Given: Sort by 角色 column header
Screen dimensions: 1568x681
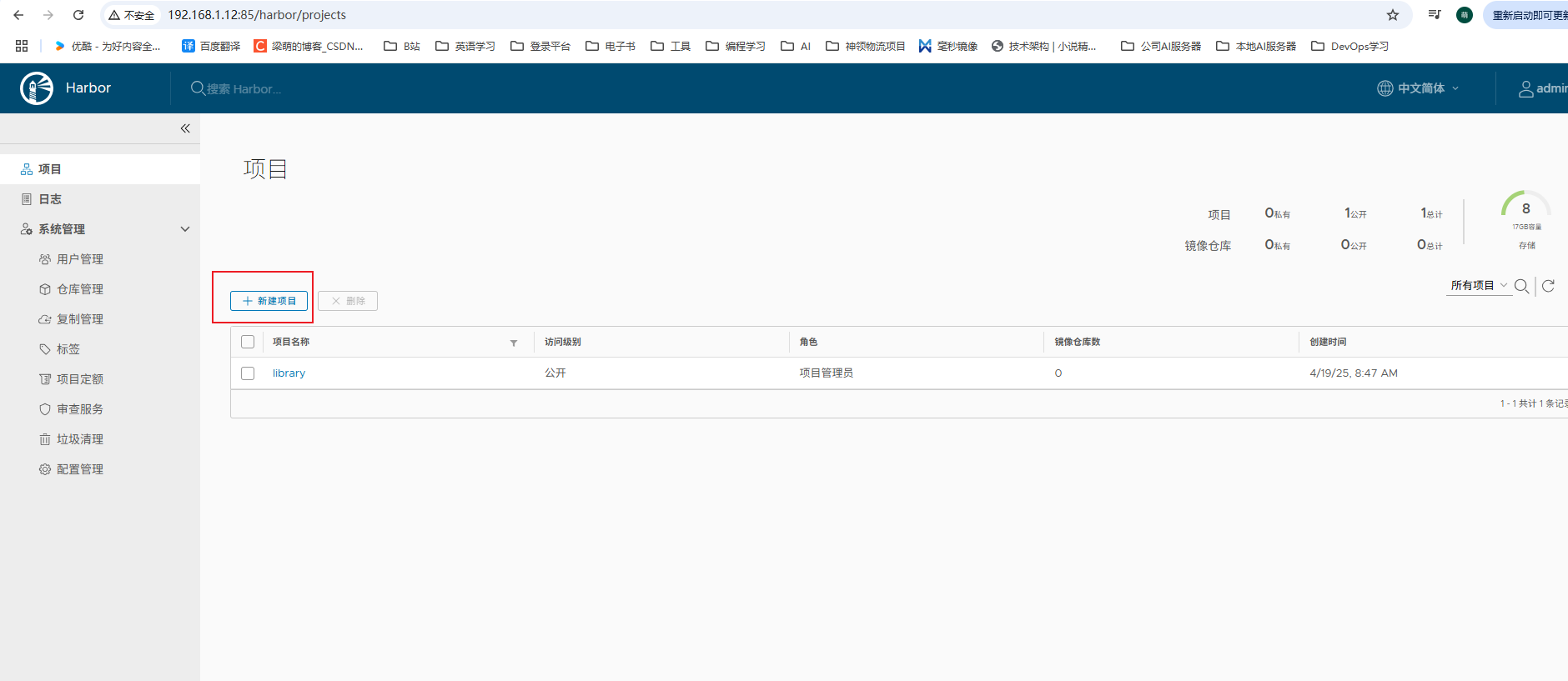Looking at the screenshot, I should click(x=808, y=342).
